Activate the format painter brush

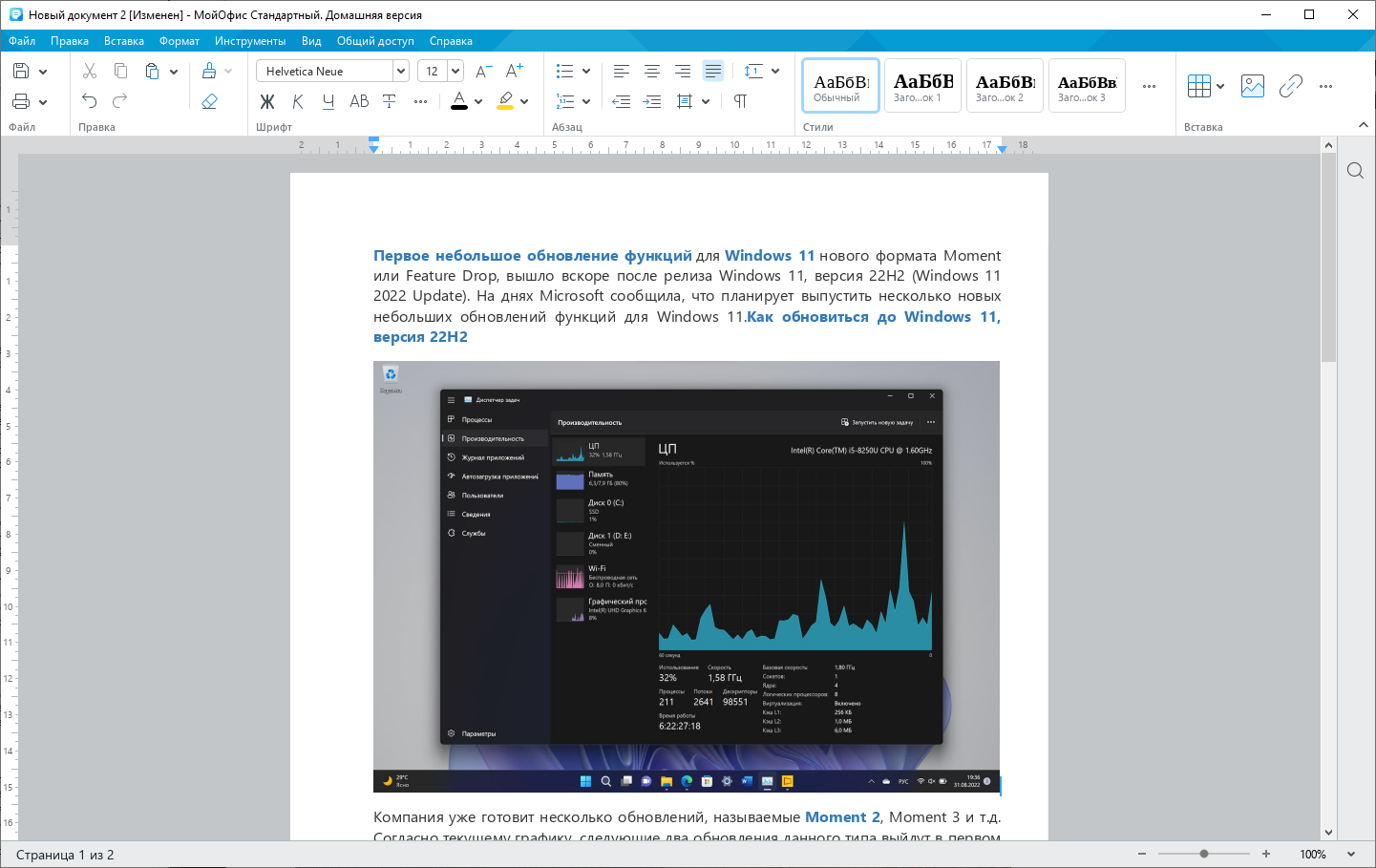pyautogui.click(x=209, y=71)
